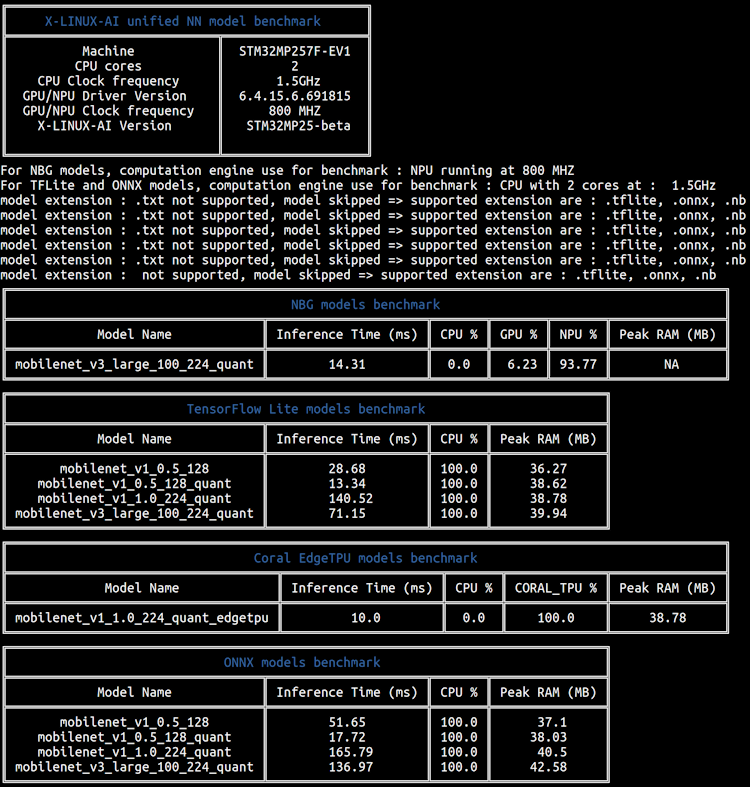Screen dimensions: 750x787
Task: Click ONNX peak RAM value 40.5
Action: 552,752
